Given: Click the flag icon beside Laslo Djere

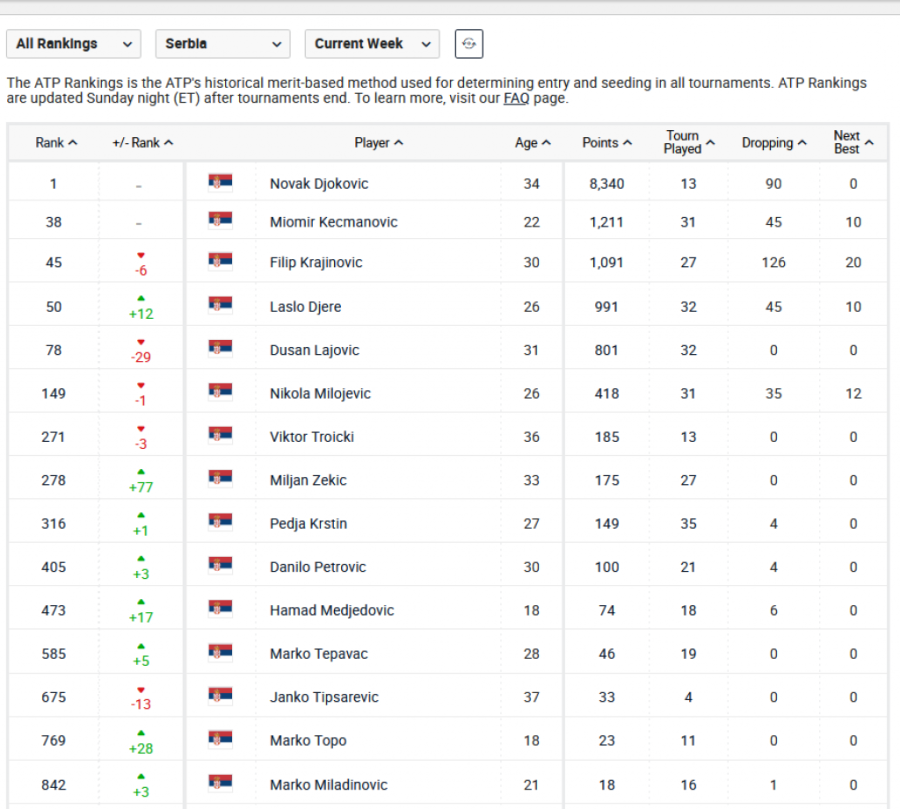Looking at the screenshot, I should pos(220,306).
